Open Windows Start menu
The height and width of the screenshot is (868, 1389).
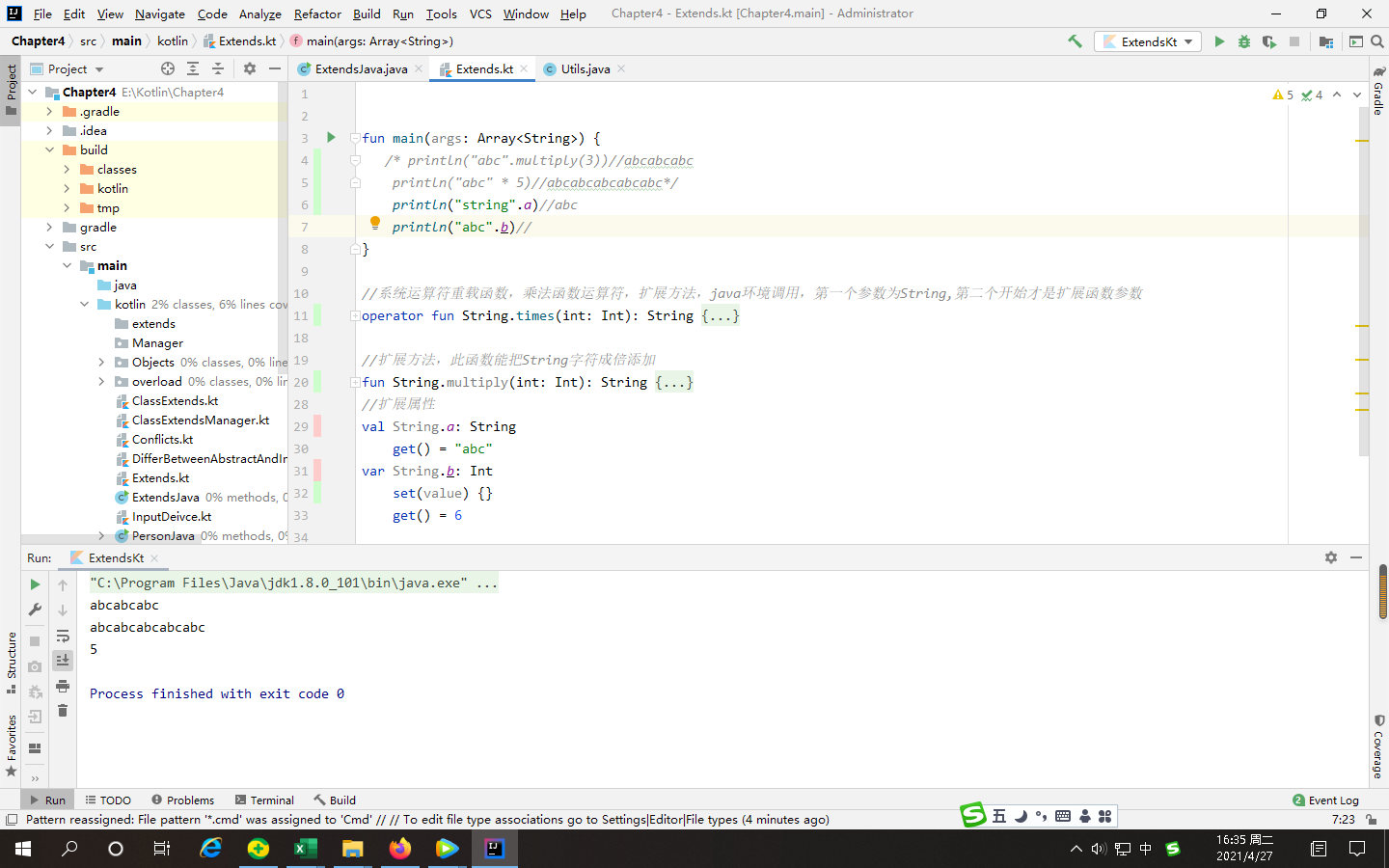(x=23, y=849)
